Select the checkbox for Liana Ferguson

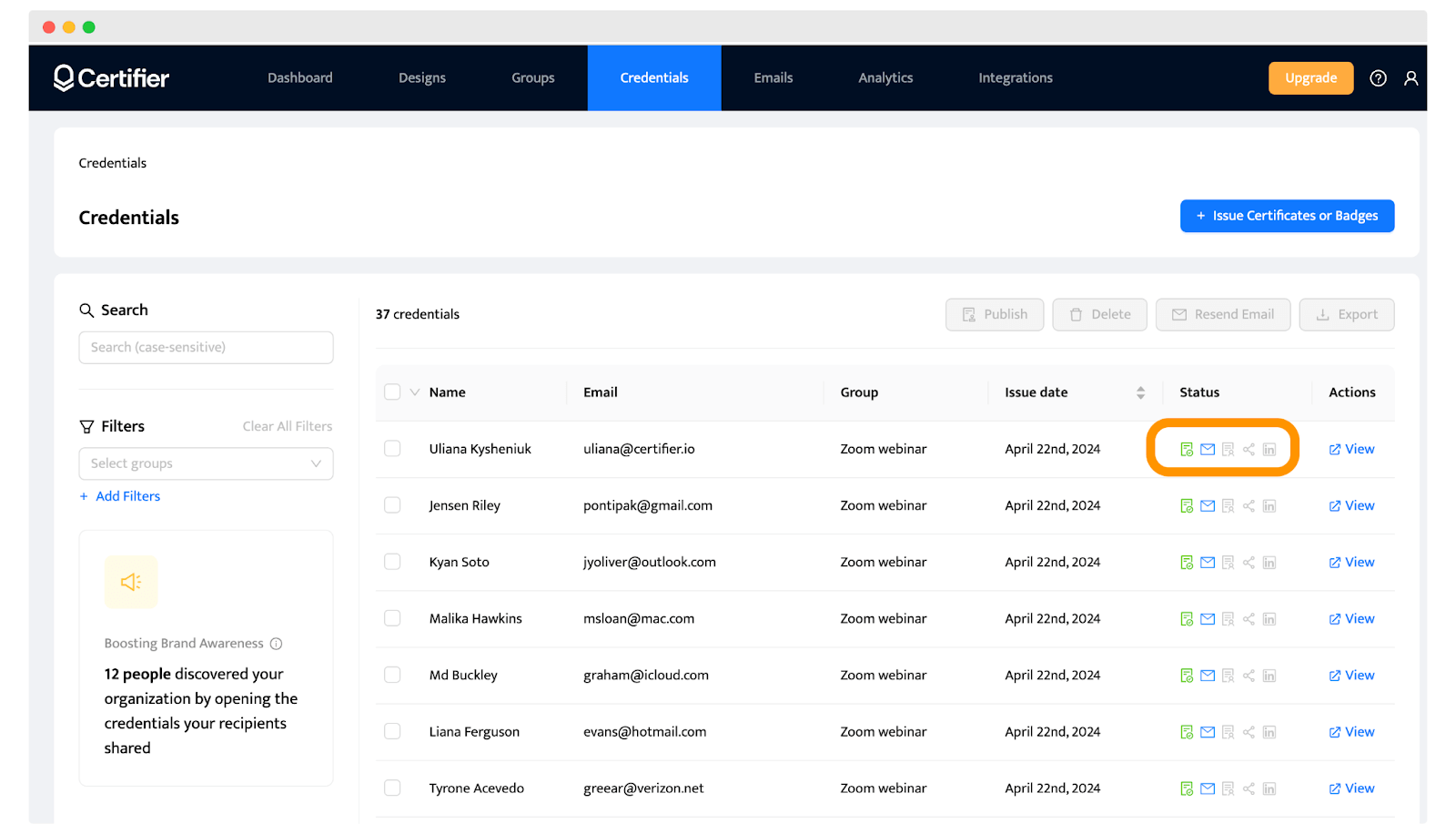click(x=392, y=731)
